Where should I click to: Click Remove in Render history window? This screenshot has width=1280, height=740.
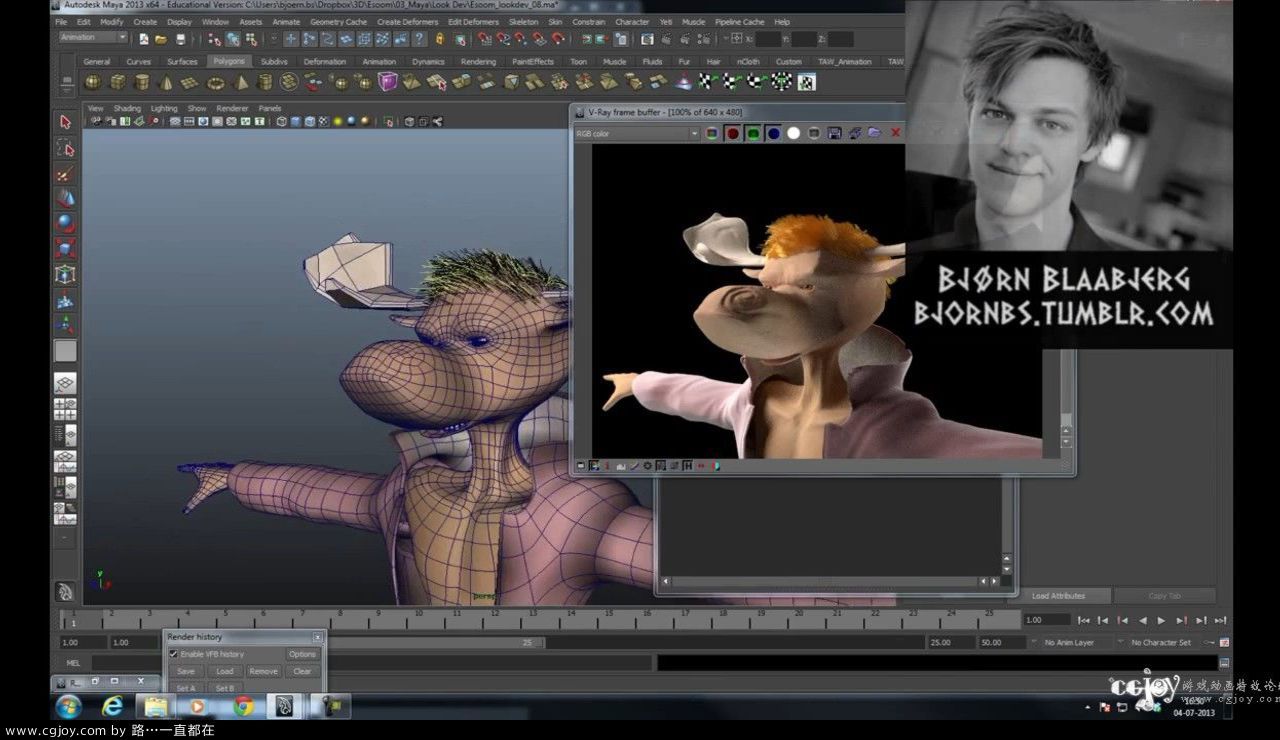pyautogui.click(x=263, y=671)
